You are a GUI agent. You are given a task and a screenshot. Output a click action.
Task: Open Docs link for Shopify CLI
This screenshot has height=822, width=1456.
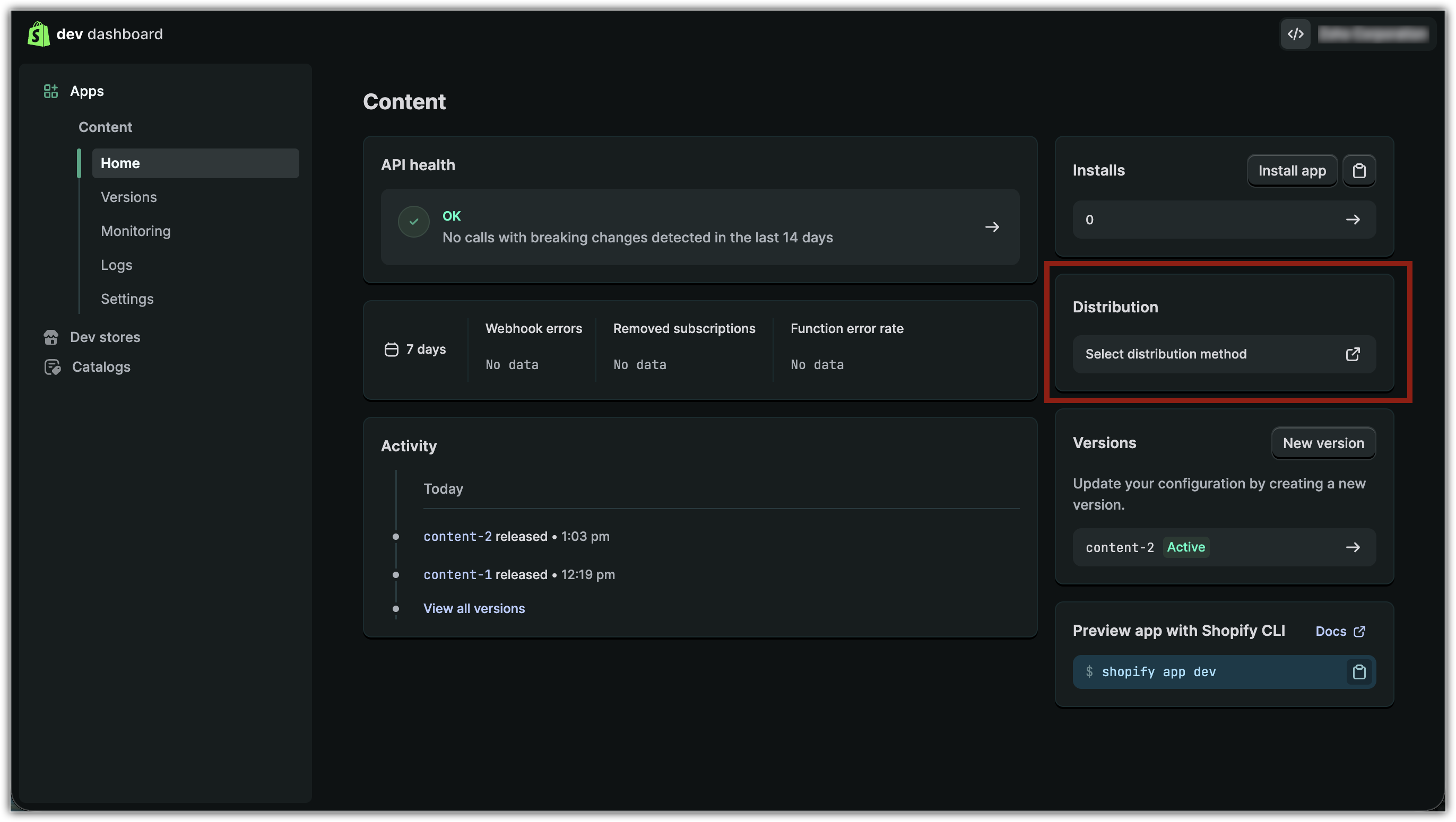(1339, 631)
